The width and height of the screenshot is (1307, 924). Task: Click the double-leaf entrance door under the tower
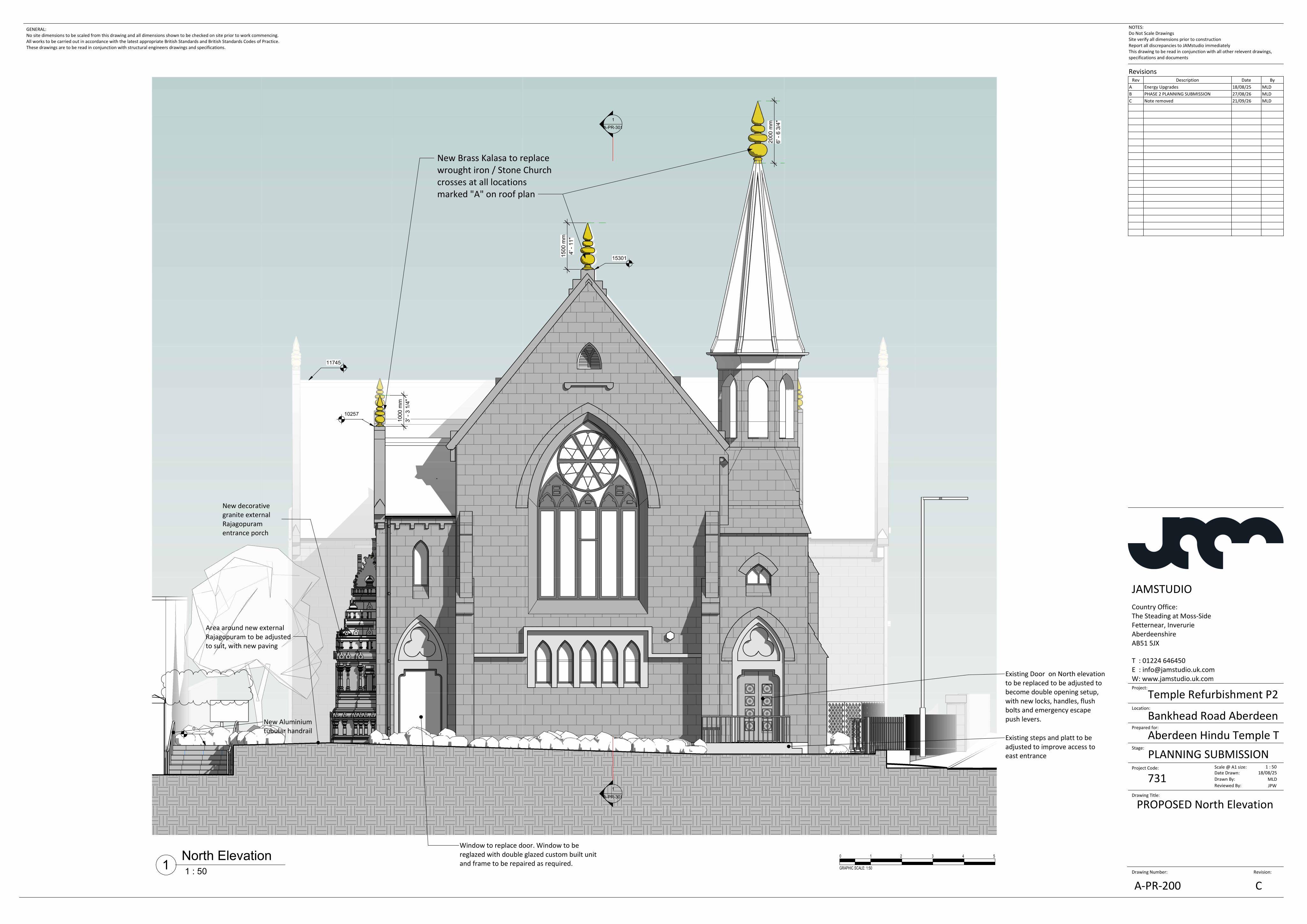point(758,706)
